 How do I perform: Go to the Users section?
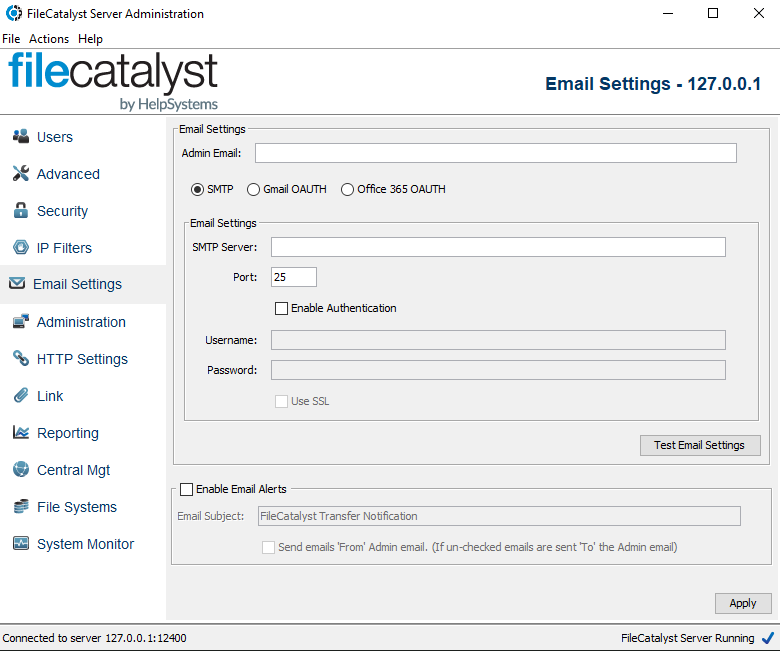[55, 137]
